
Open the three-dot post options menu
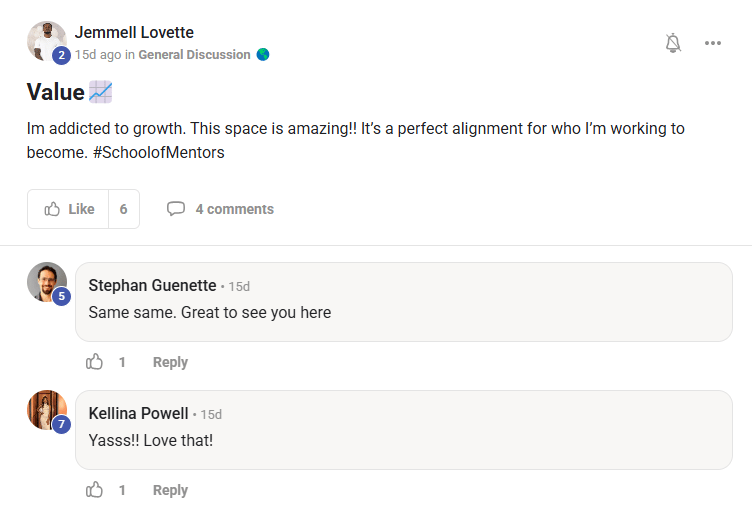pos(713,43)
